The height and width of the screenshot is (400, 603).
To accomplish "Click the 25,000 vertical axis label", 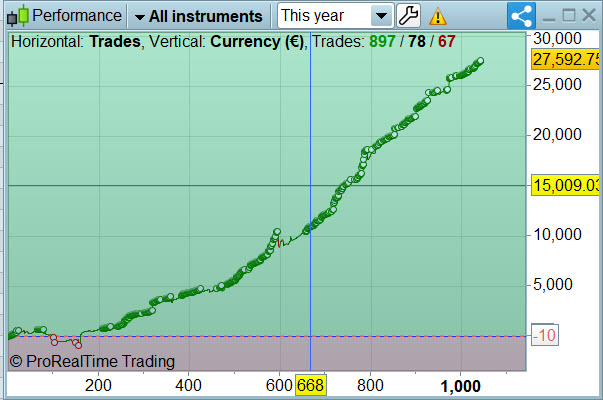I will [x=557, y=85].
